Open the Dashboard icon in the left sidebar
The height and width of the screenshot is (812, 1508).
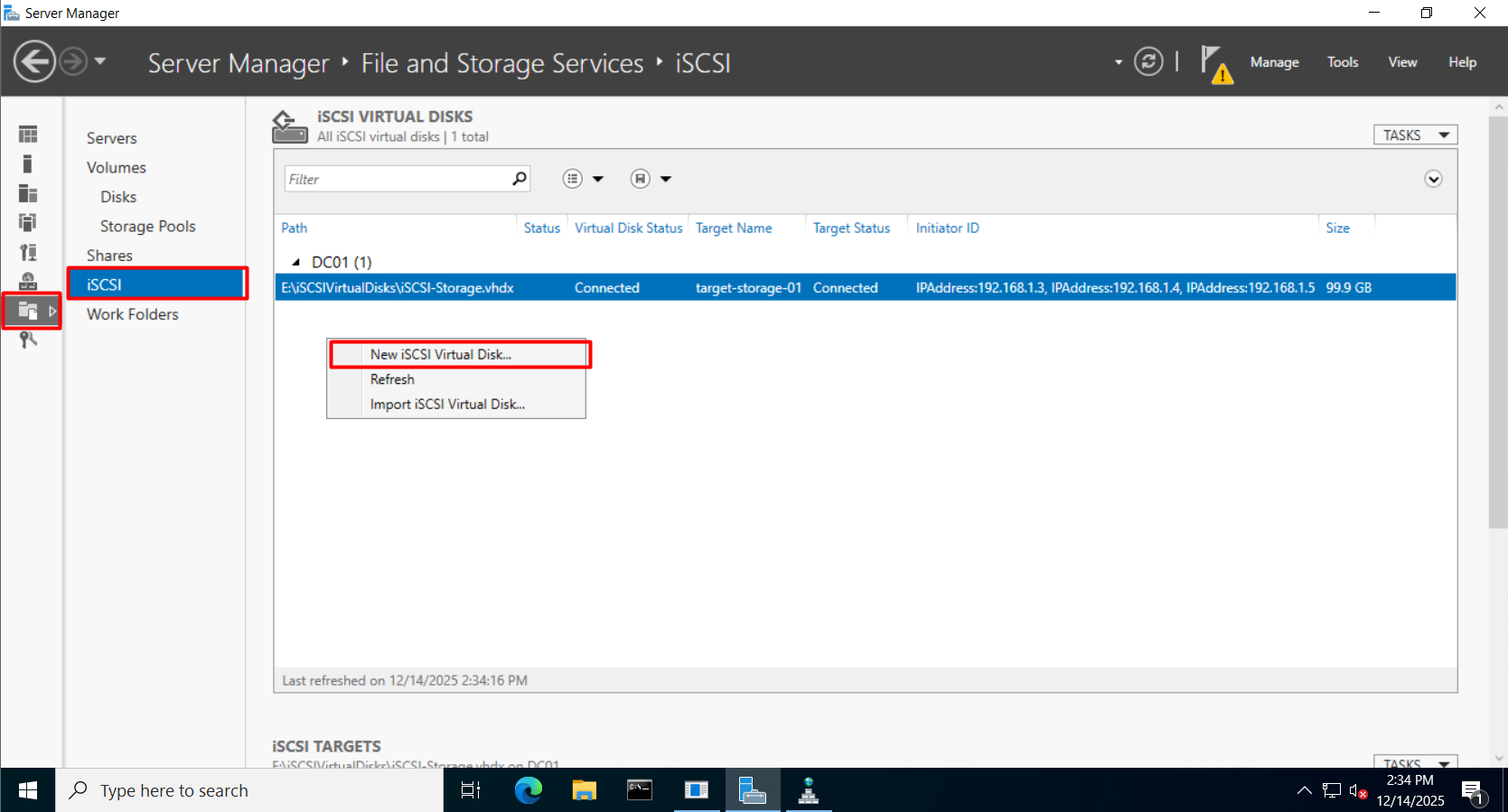click(28, 135)
